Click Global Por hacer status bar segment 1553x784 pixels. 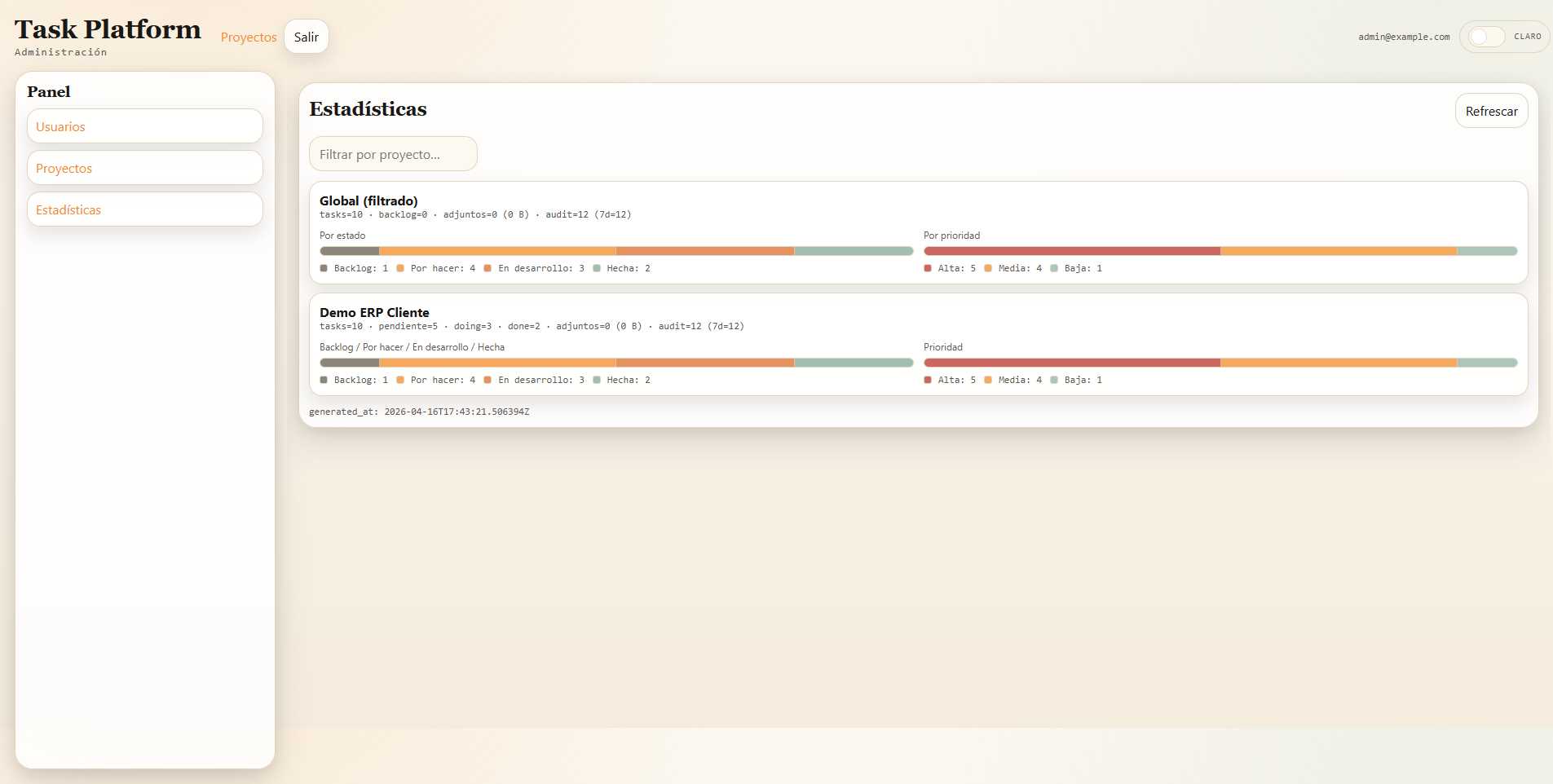[x=497, y=251]
